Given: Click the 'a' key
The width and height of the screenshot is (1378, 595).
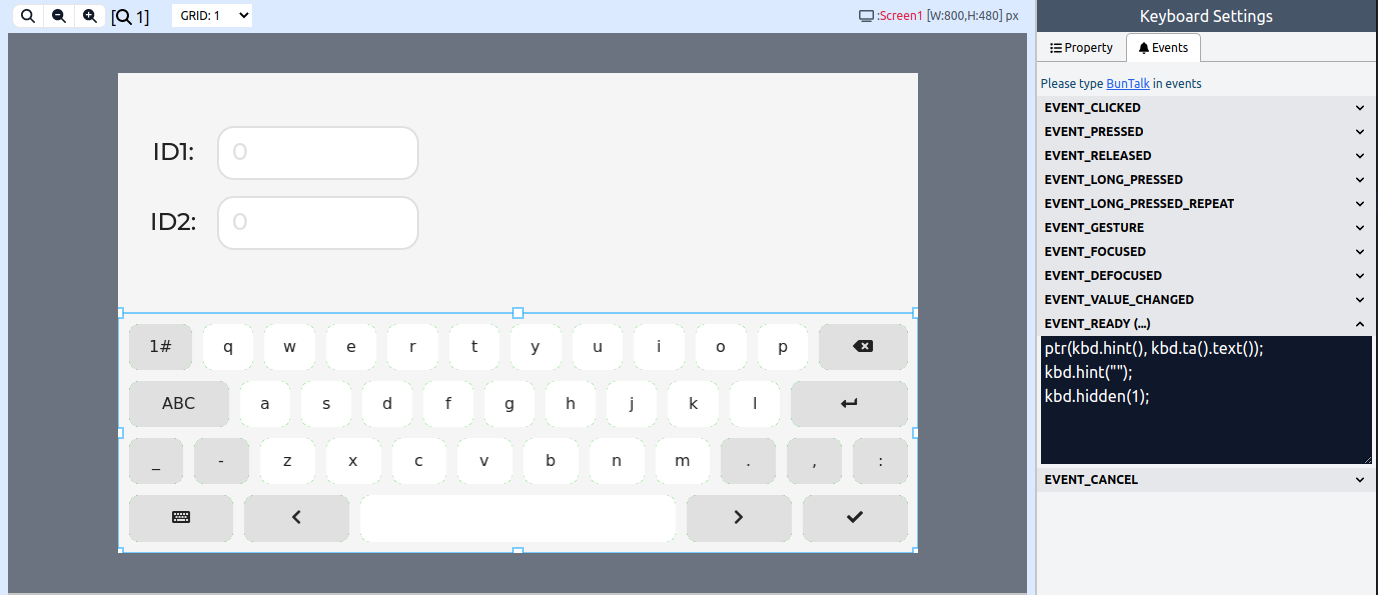Looking at the screenshot, I should tap(265, 404).
